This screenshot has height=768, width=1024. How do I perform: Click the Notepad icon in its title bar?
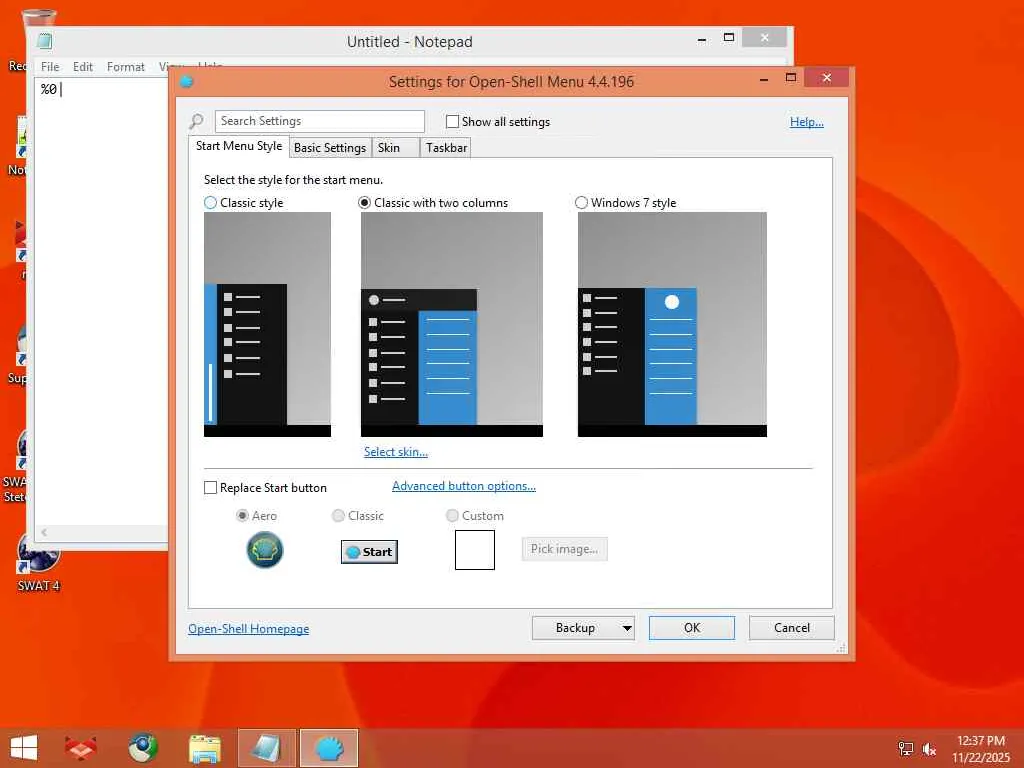[45, 41]
